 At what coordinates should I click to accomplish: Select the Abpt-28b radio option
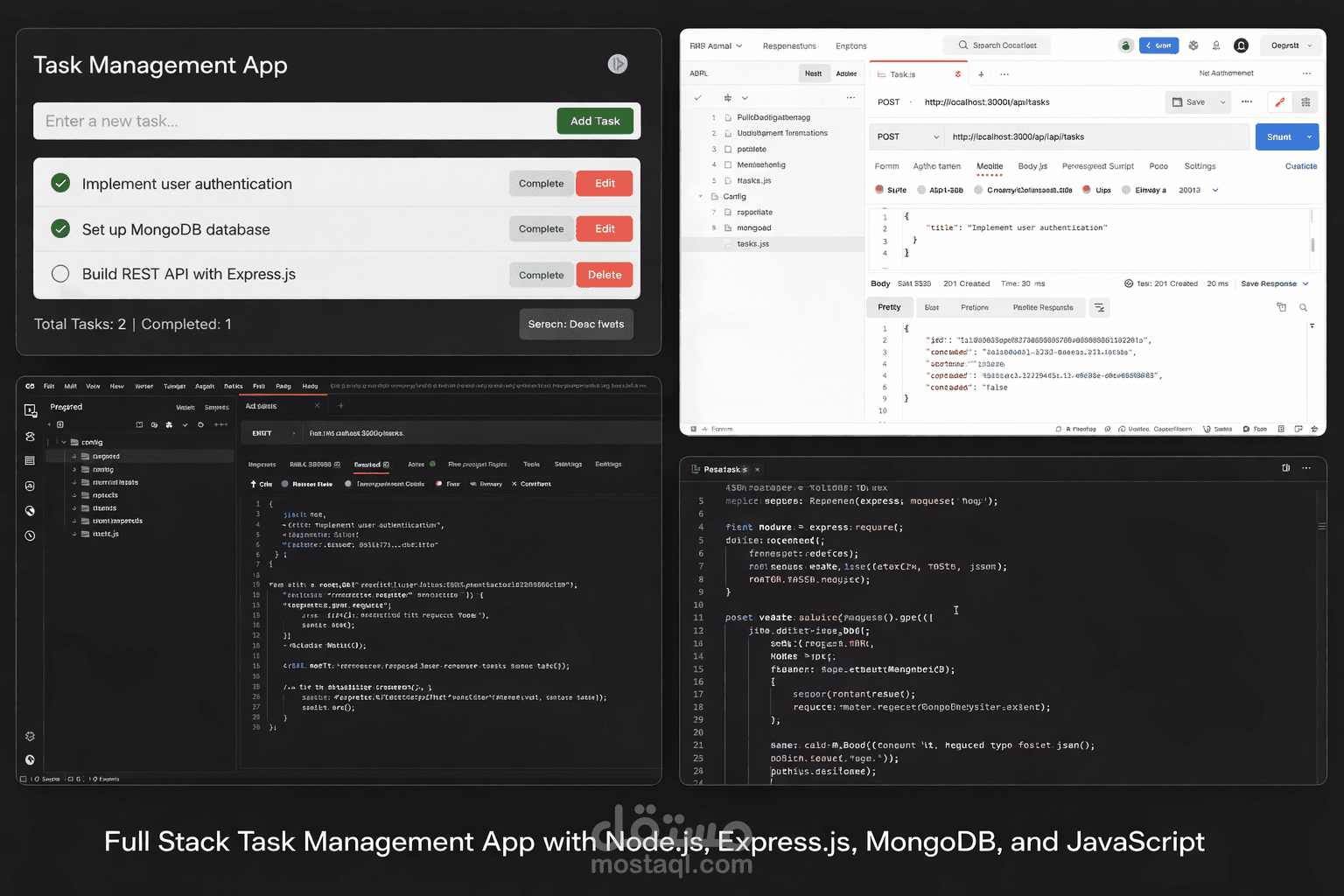point(921,190)
